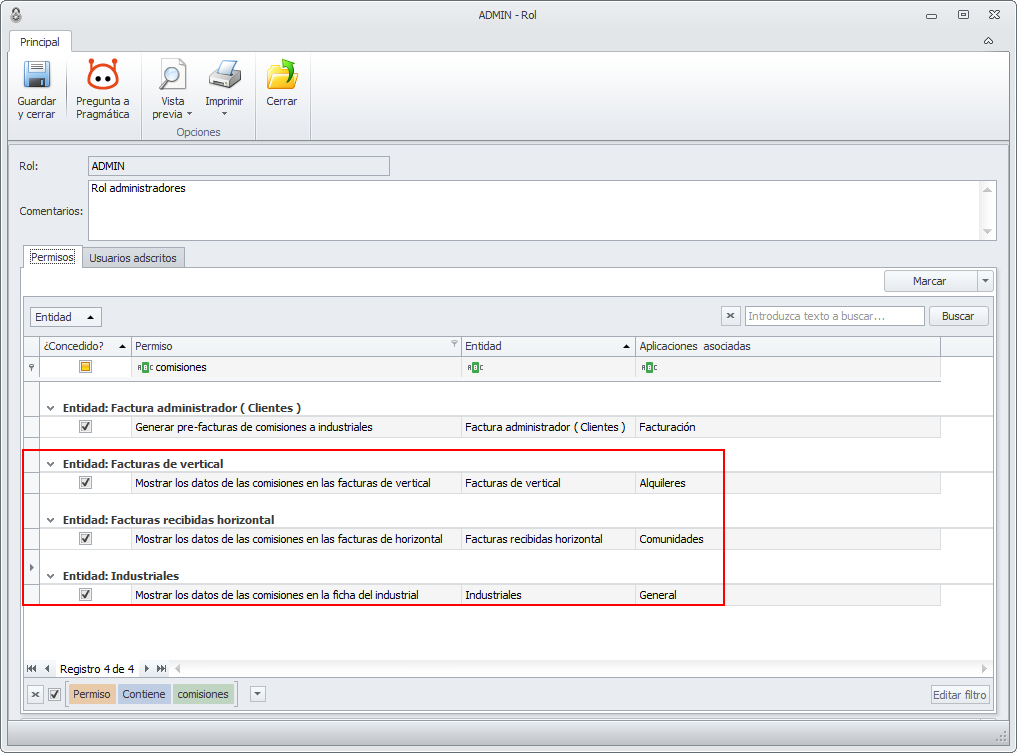
Task: Go to the last record navigator icon
Action: coord(162,669)
